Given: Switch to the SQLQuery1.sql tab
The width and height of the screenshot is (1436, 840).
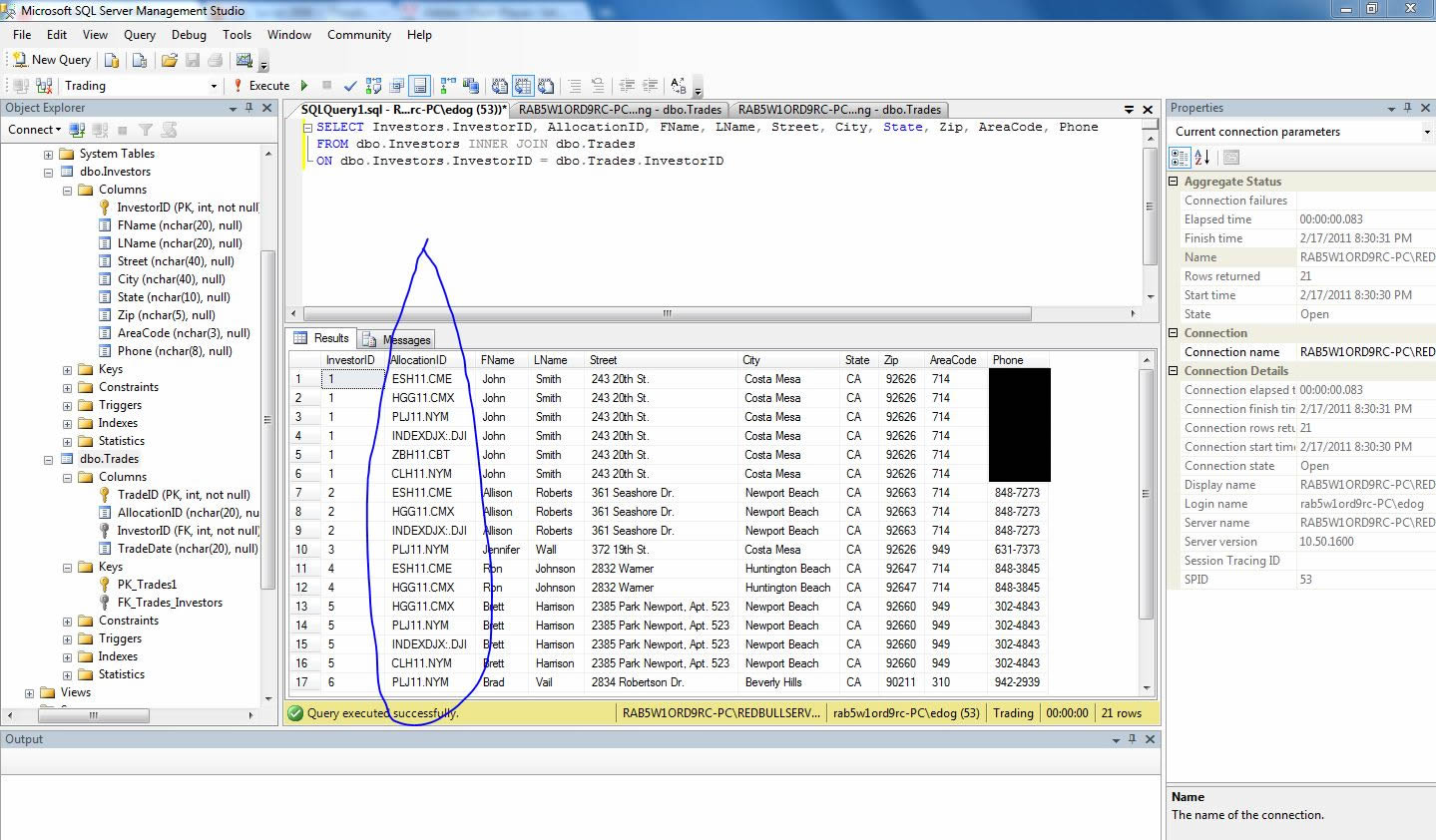Looking at the screenshot, I should click(x=403, y=110).
